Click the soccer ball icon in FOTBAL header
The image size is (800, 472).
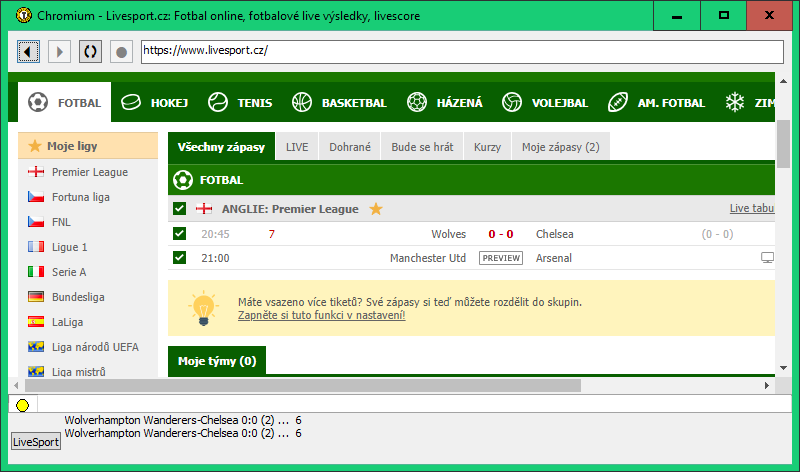point(183,180)
